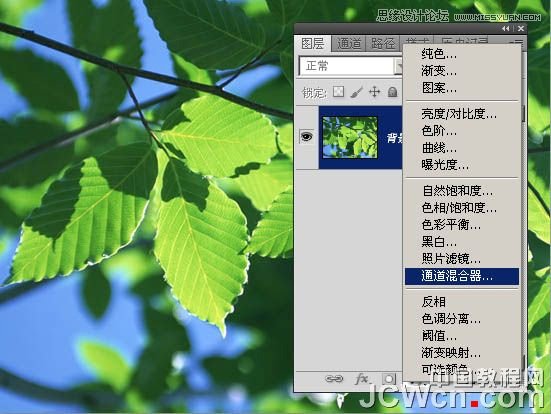Open the layer style fx icon

(x=362, y=379)
